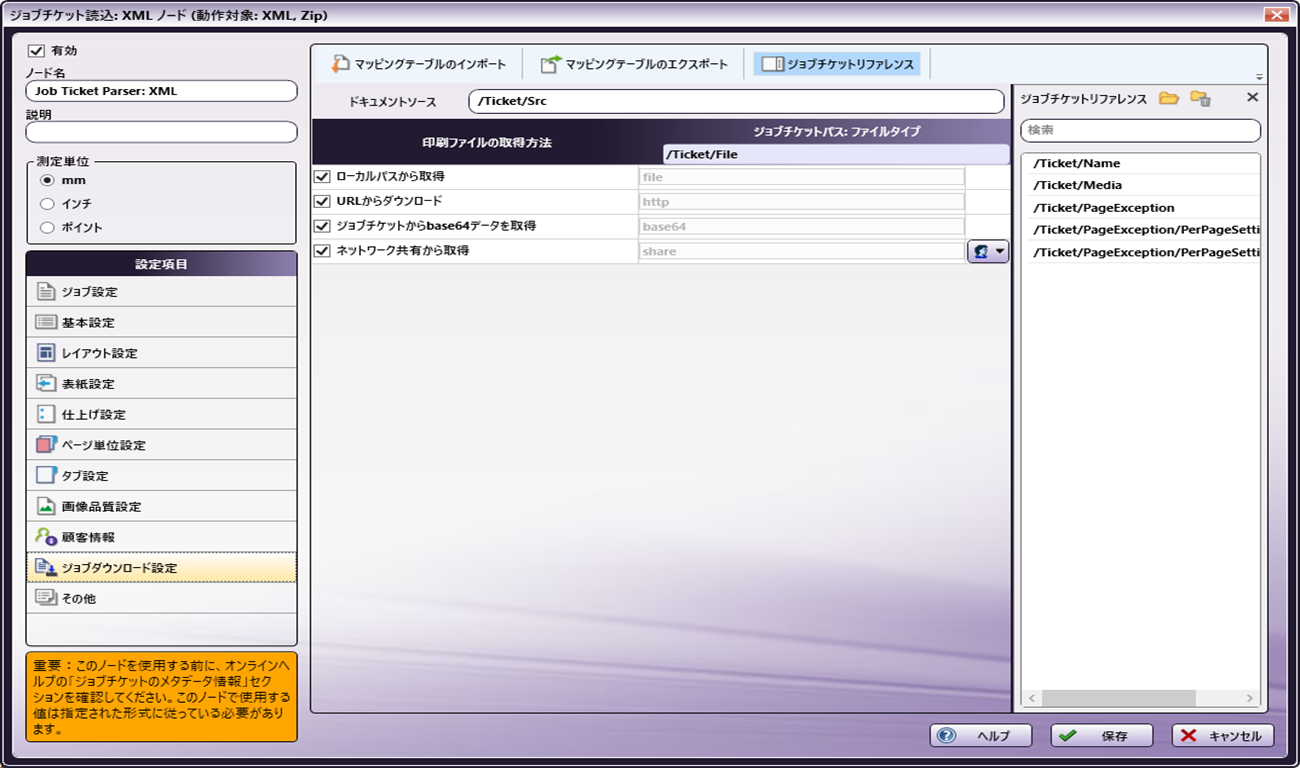Open the 表紙設定 category
The height and width of the screenshot is (768, 1300).
tap(162, 384)
